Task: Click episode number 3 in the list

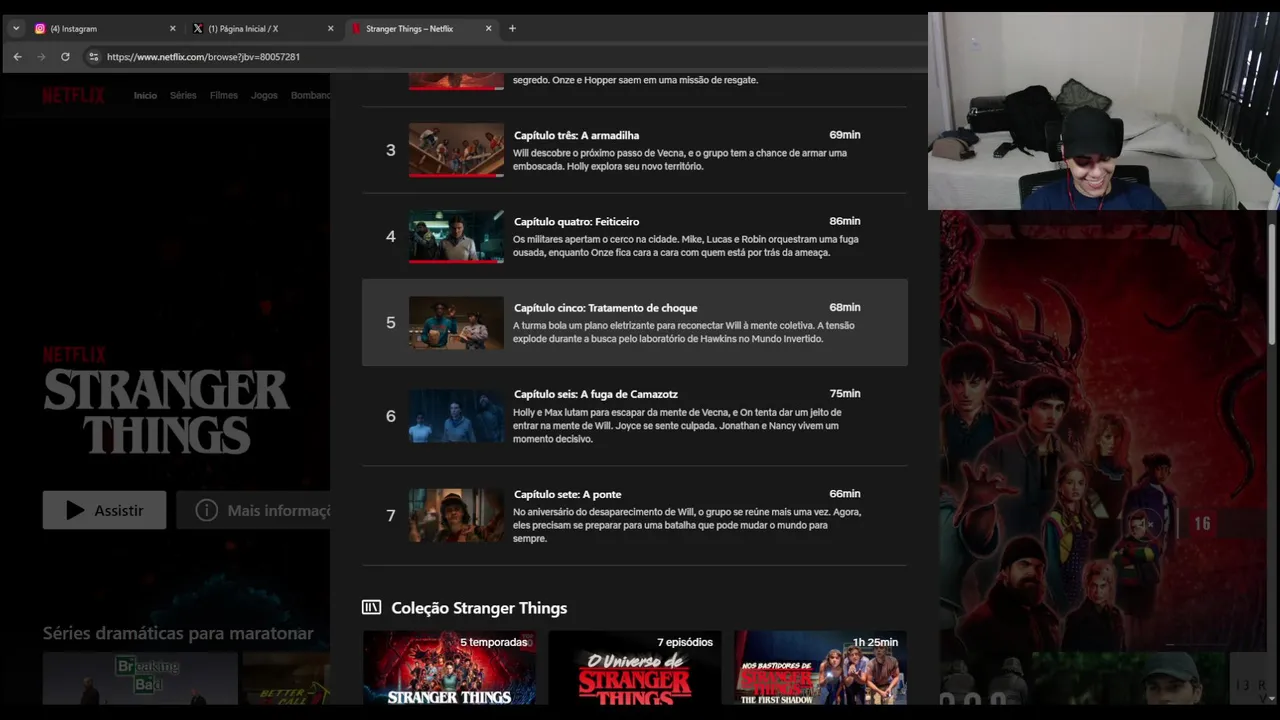Action: click(x=391, y=150)
